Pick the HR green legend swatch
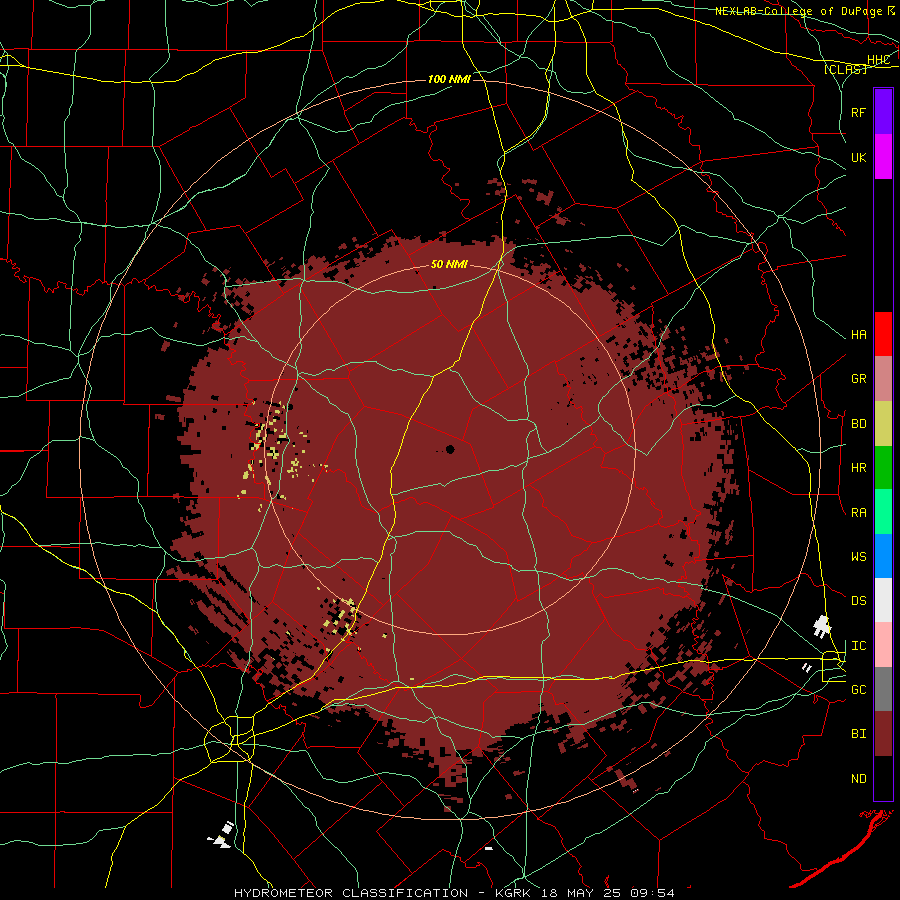Screen dimensions: 900x900 [883, 468]
